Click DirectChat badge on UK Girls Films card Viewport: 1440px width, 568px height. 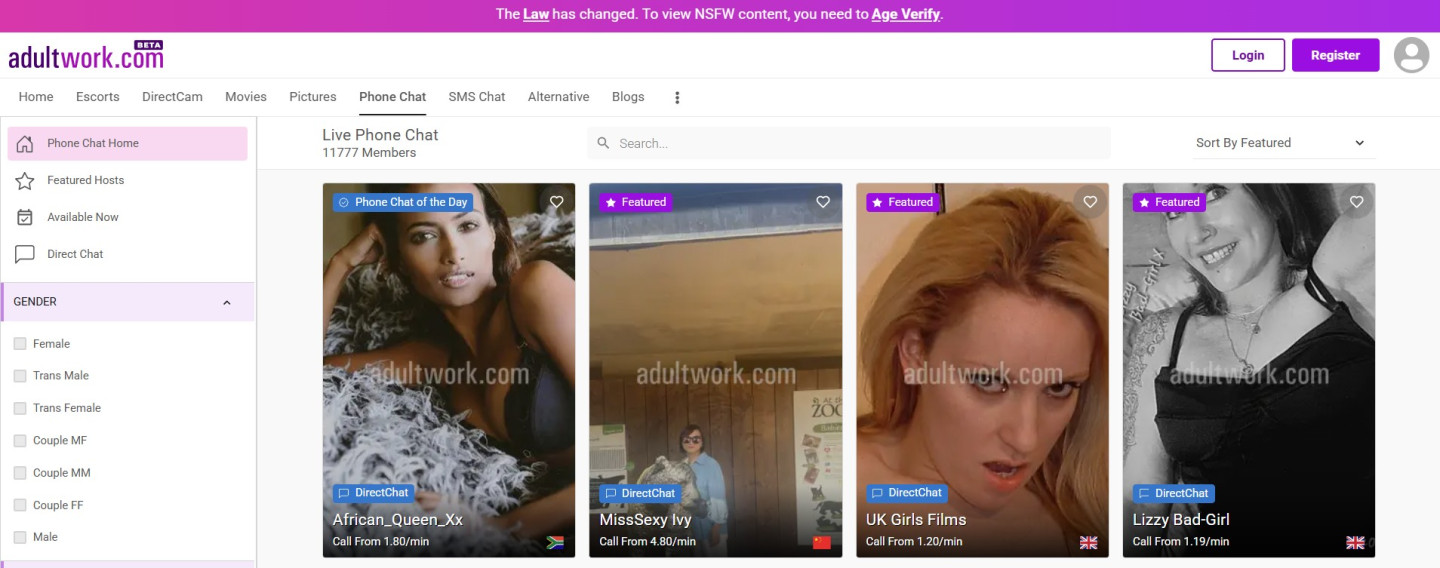[x=907, y=493]
